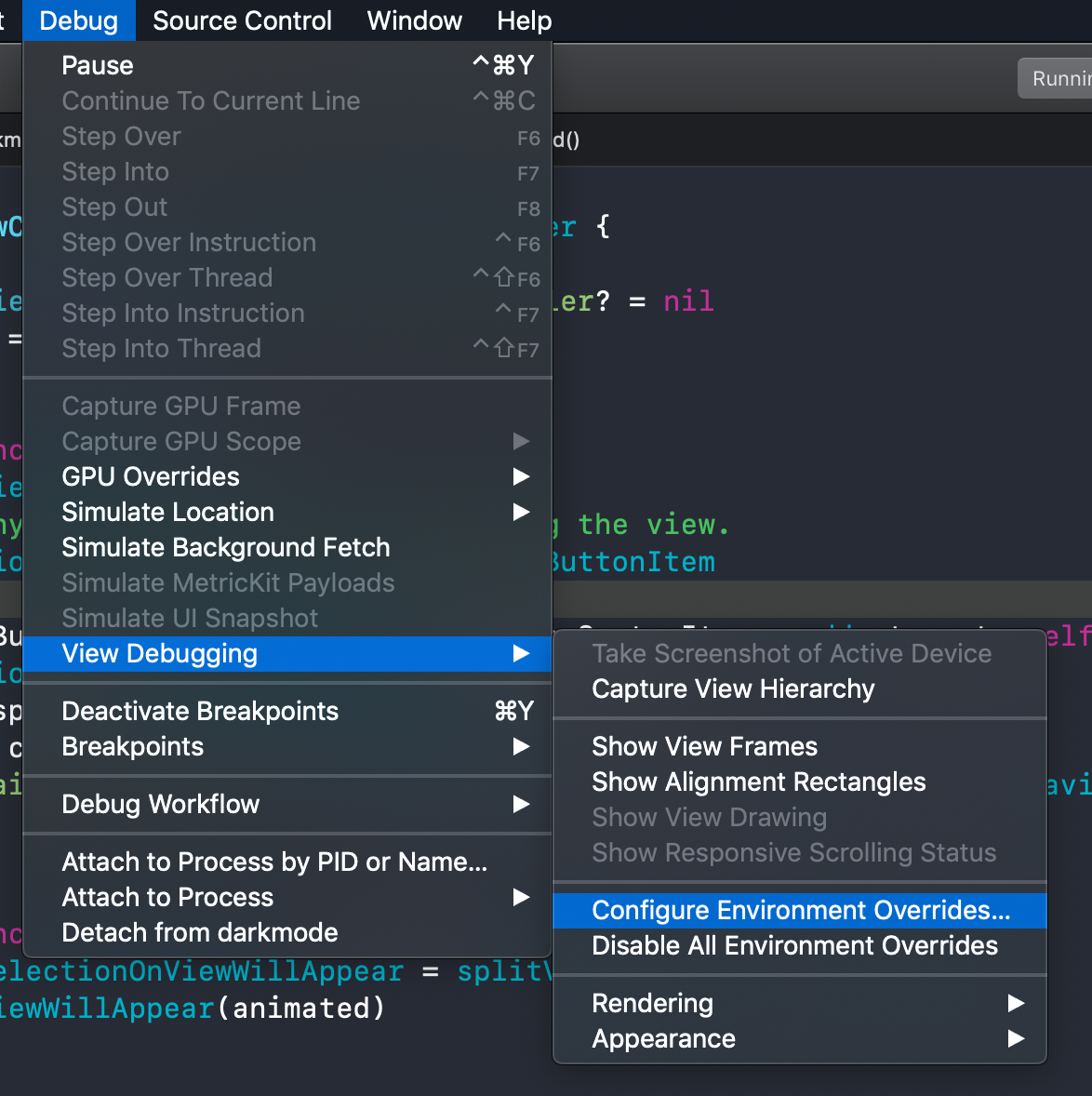Choose Attach to Process by PID or Name
Viewport: 1092px width, 1096px height.
(x=274, y=862)
